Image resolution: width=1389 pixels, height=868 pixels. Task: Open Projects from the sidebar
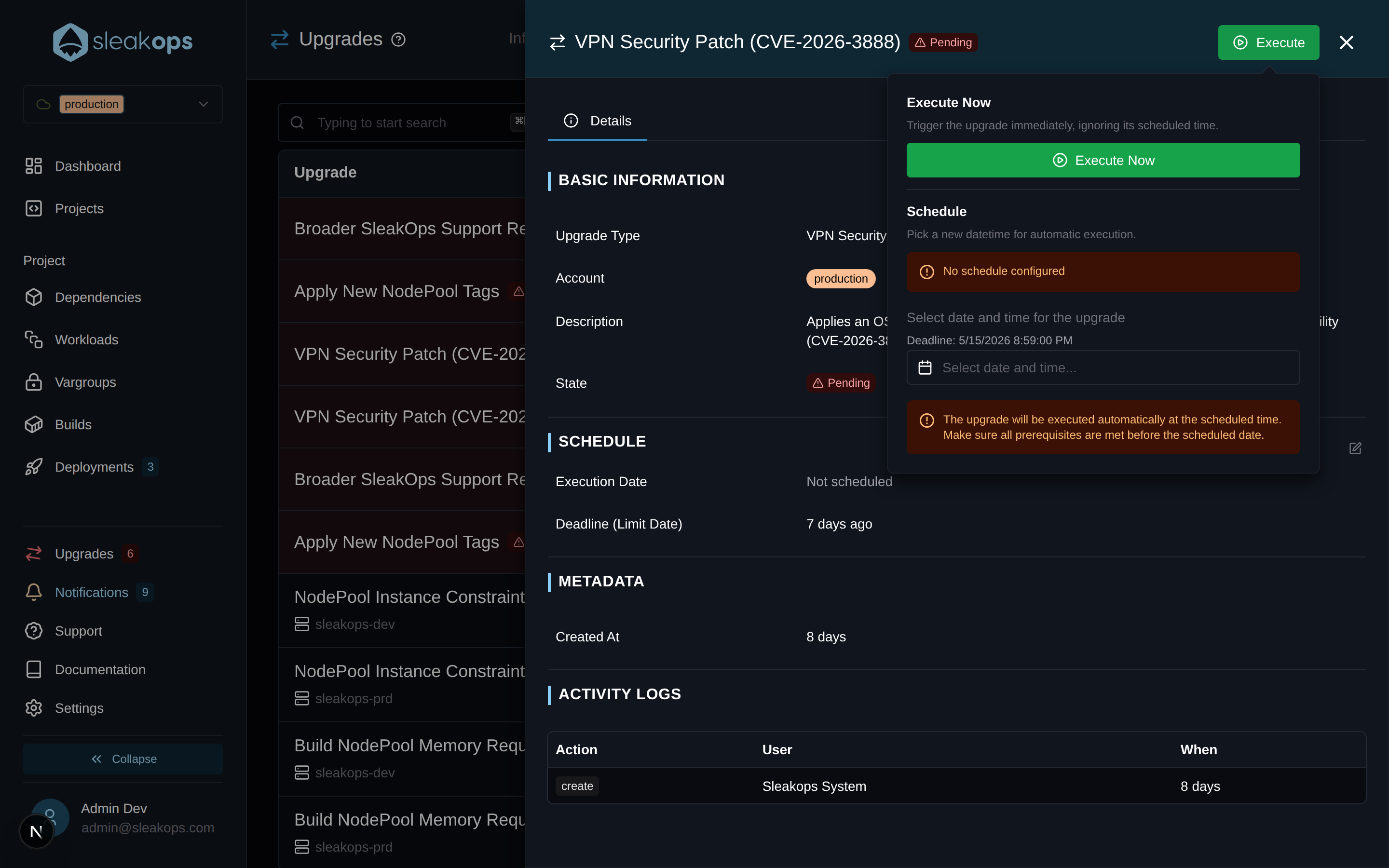coord(79,208)
